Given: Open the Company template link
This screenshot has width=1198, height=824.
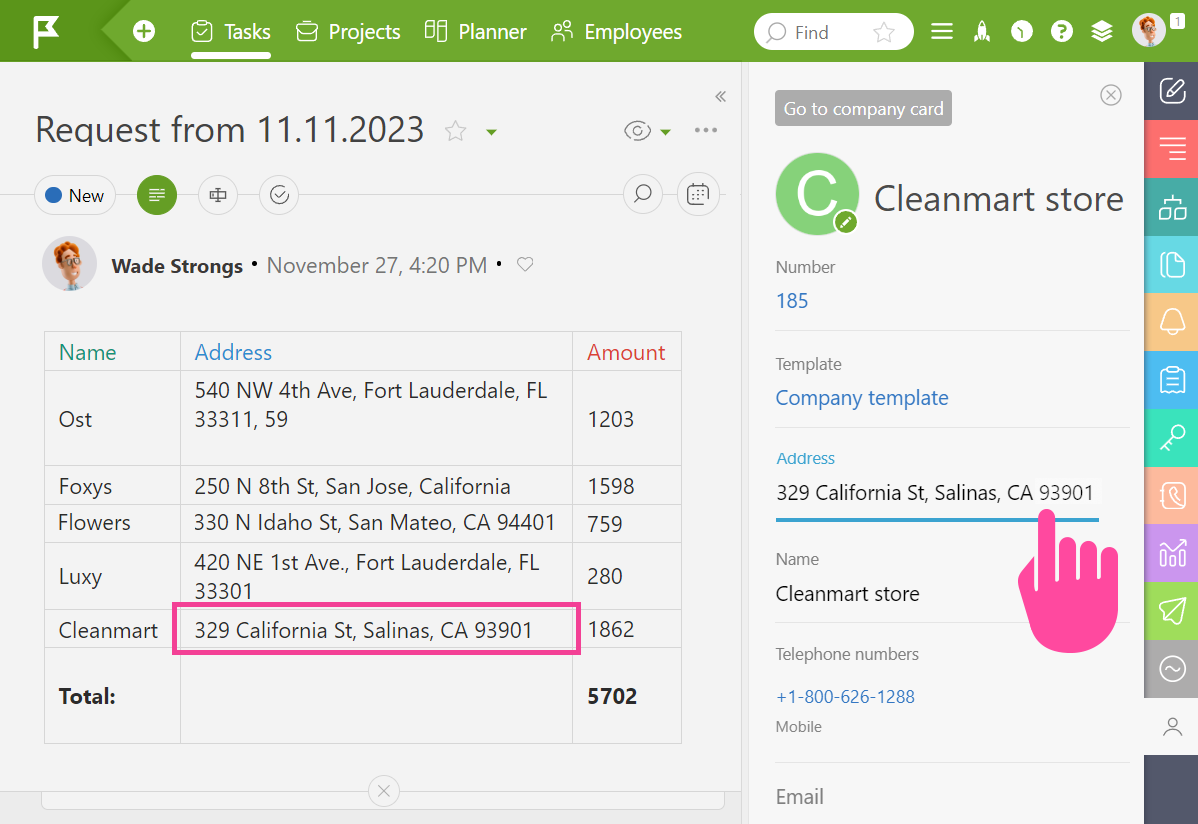Looking at the screenshot, I should [x=862, y=398].
